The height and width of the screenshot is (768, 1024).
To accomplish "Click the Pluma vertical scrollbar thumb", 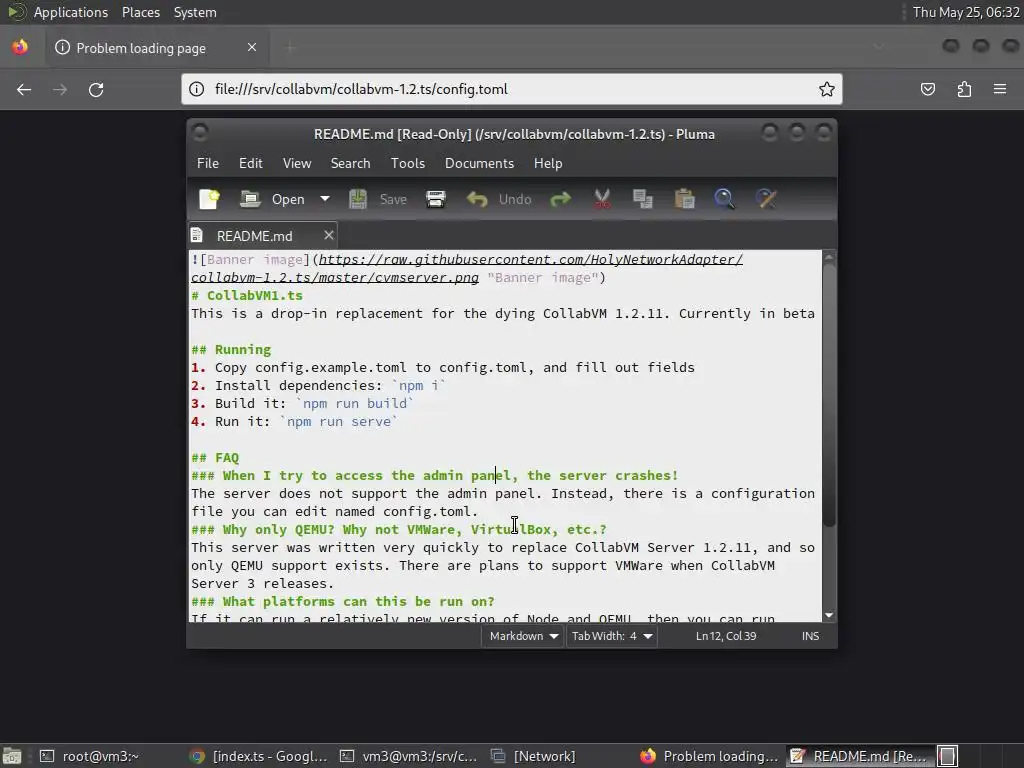I will 829,395.
